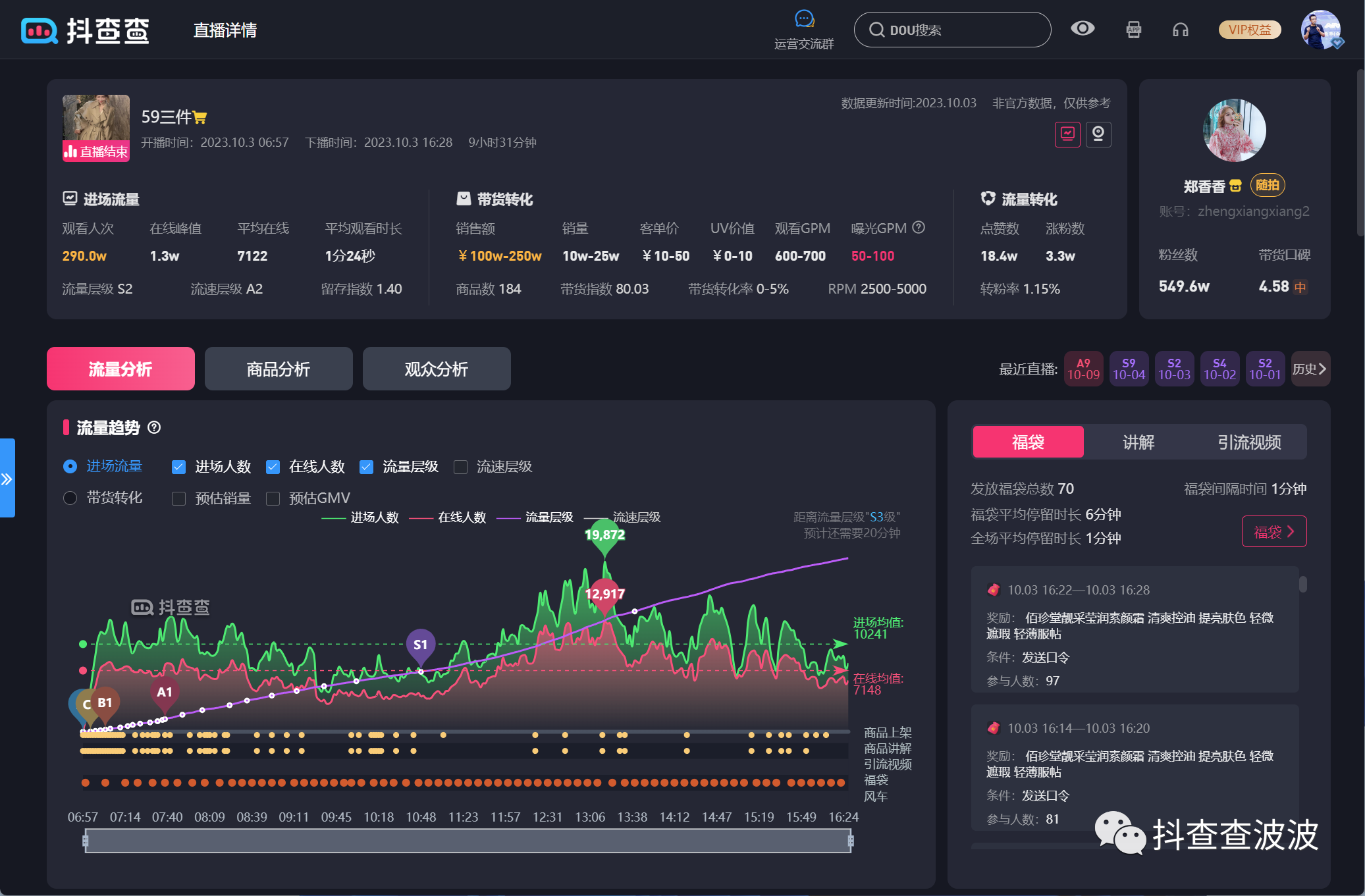The image size is (1365, 896).
Task: Open the APP download printer icon
Action: coord(1133,30)
